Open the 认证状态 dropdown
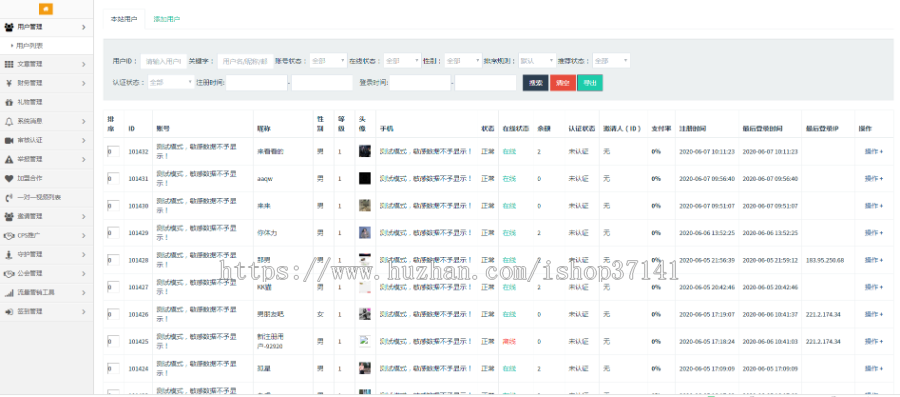Screen dimensions: 900x397 pyautogui.click(x=171, y=83)
